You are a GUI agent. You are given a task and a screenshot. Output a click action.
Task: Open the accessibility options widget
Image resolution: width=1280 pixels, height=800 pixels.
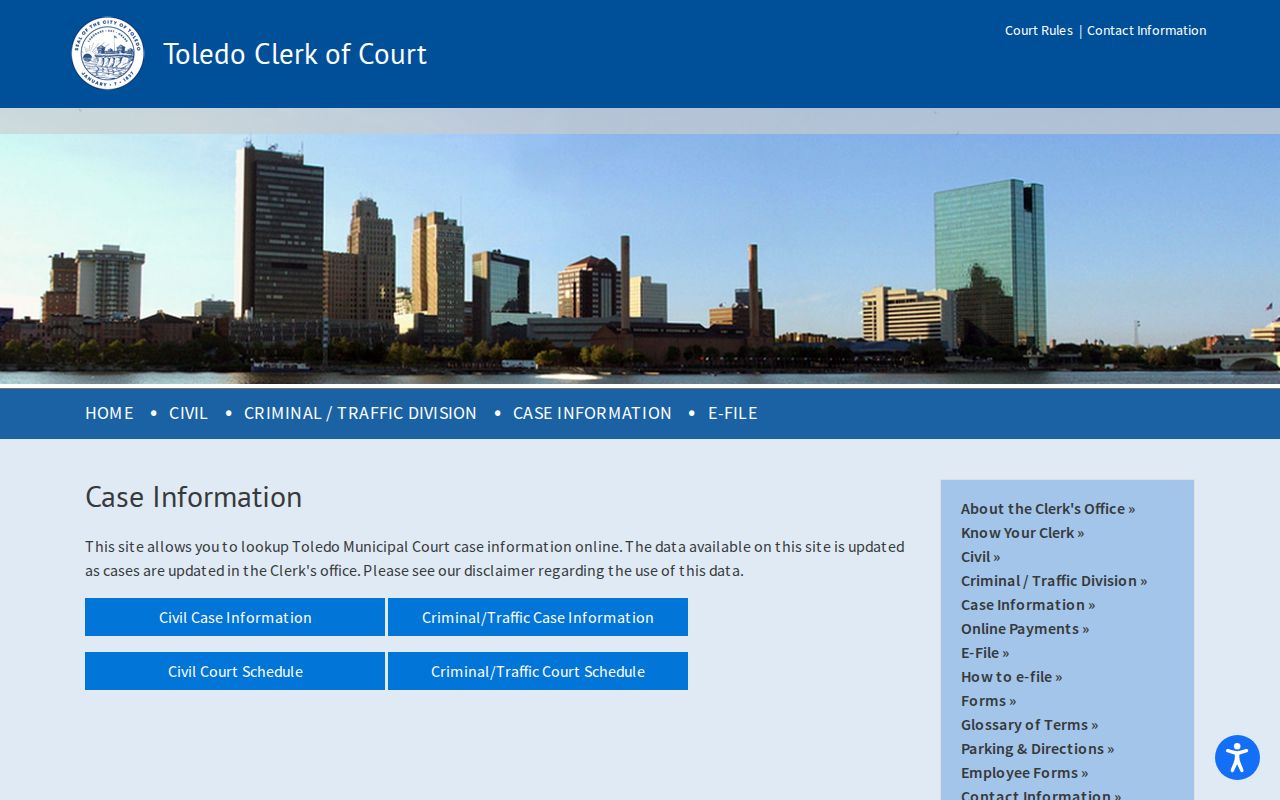point(1237,758)
